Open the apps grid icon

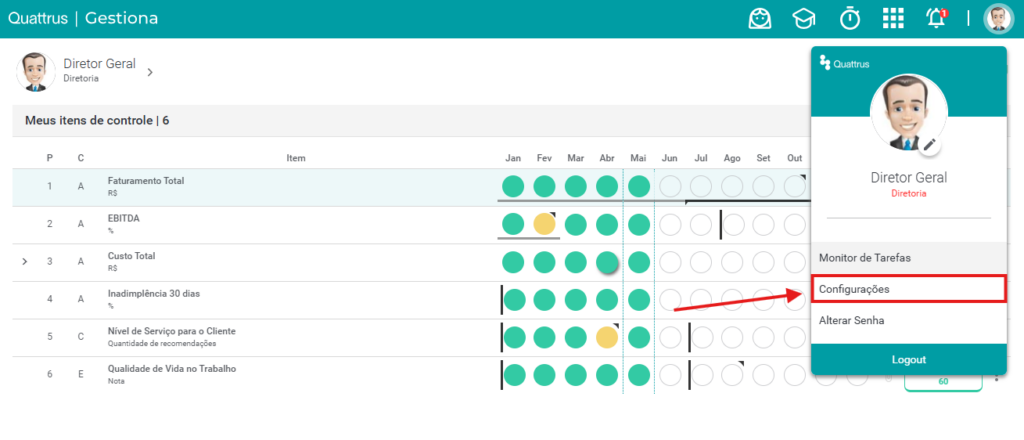[x=893, y=19]
